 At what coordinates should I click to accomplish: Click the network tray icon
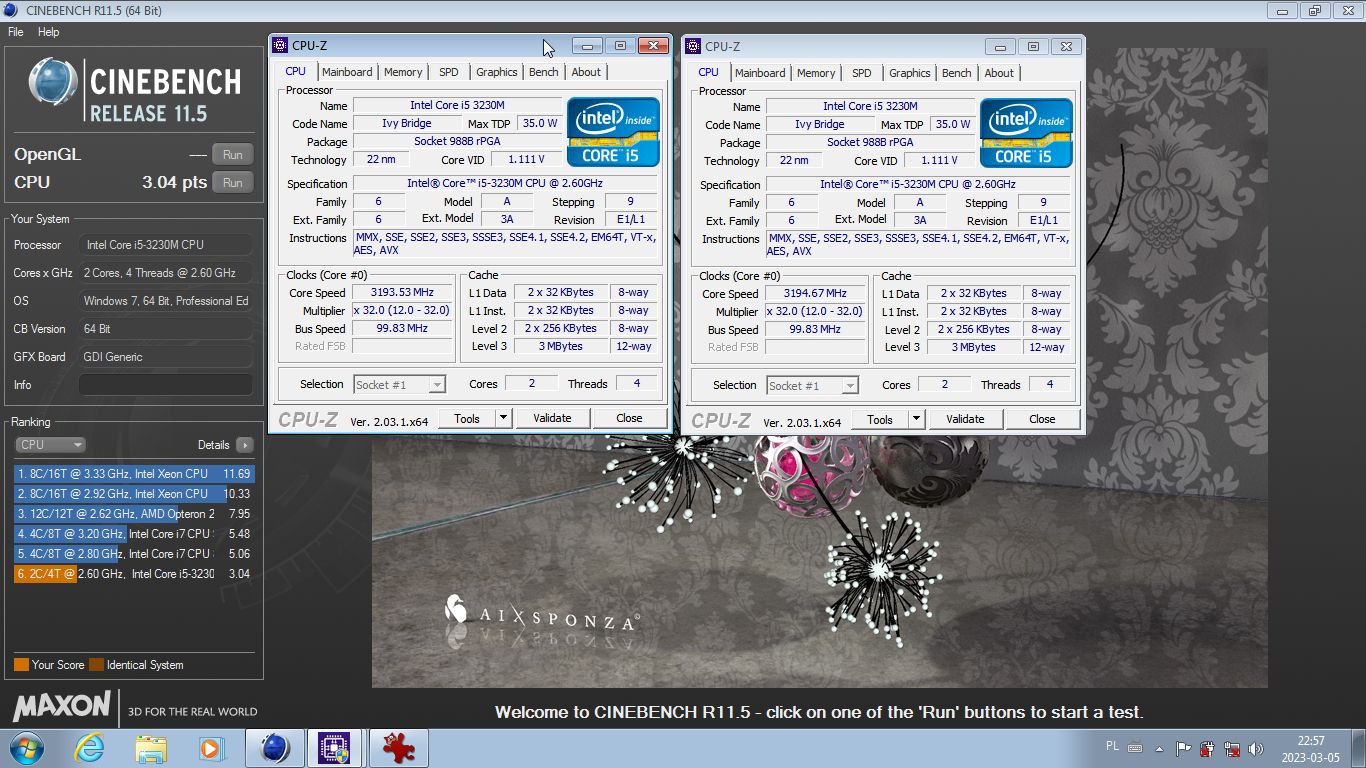pos(1232,747)
